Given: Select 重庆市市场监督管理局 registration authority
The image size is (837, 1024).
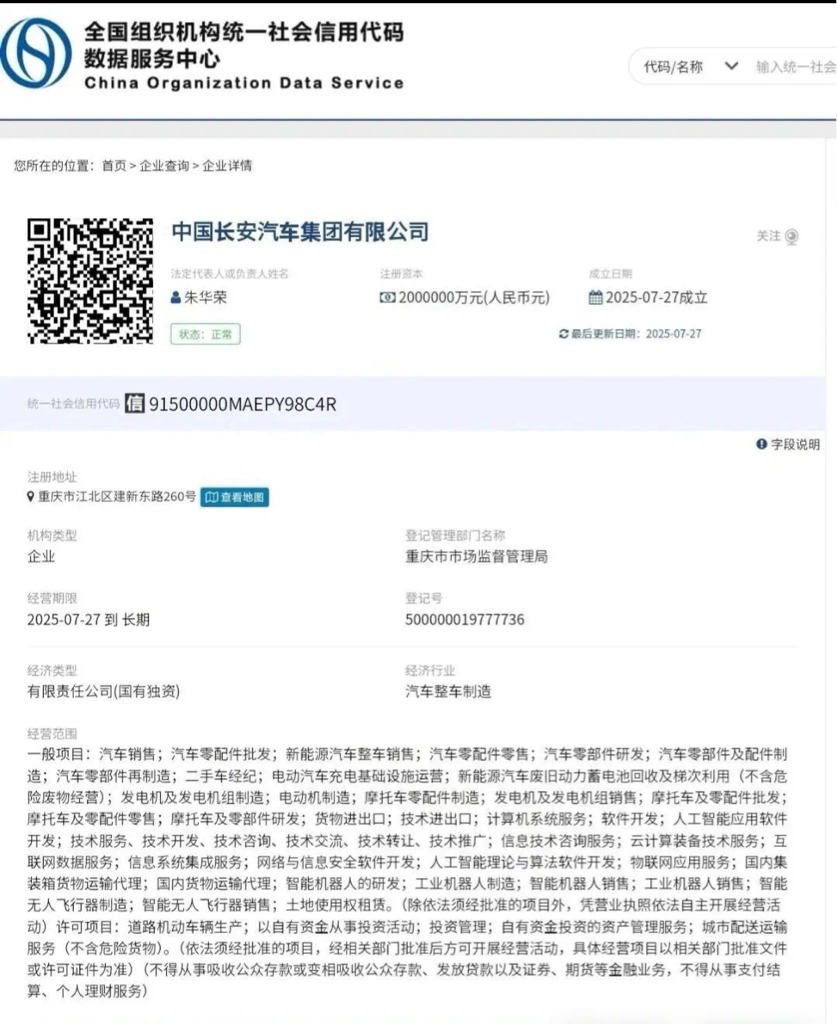Looking at the screenshot, I should click(477, 556).
